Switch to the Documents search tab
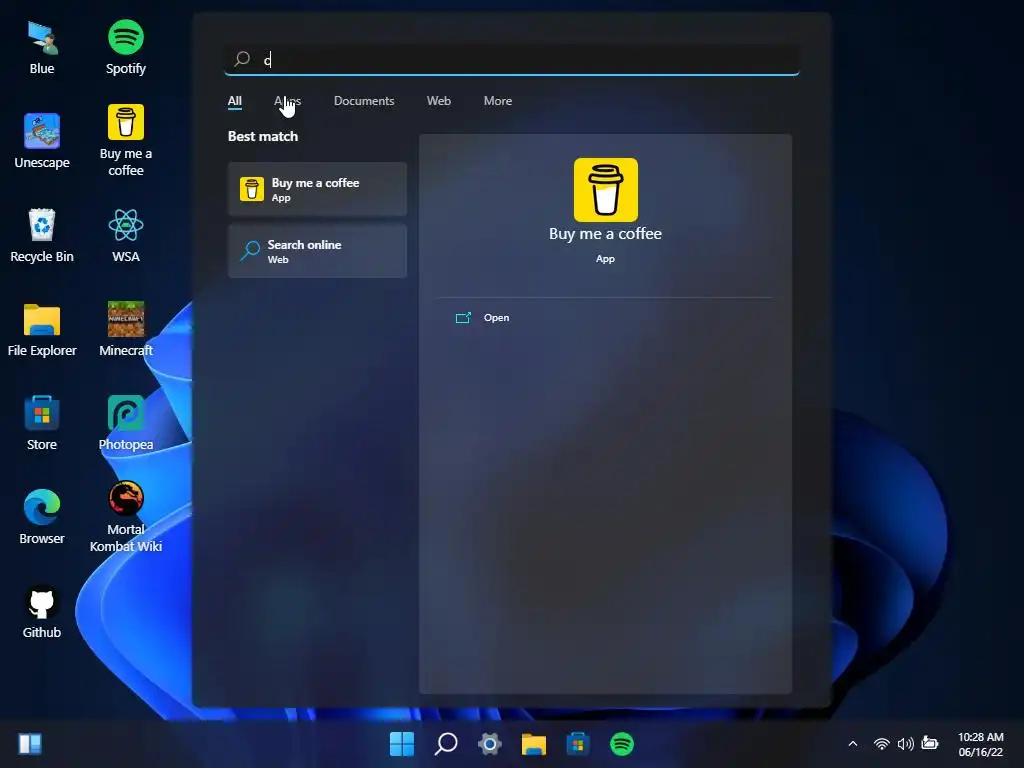 click(364, 101)
